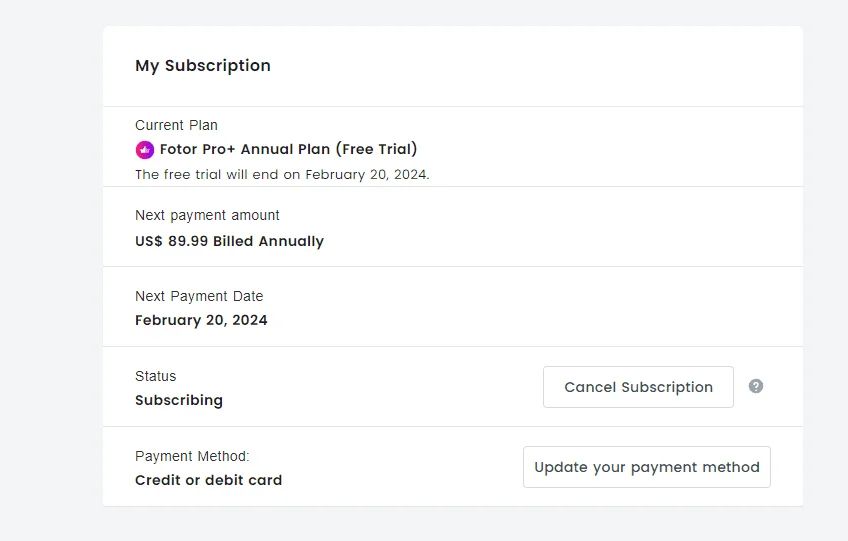Select US$ 89.99 Billed Annually value
Image resolution: width=848 pixels, height=541 pixels.
(229, 241)
